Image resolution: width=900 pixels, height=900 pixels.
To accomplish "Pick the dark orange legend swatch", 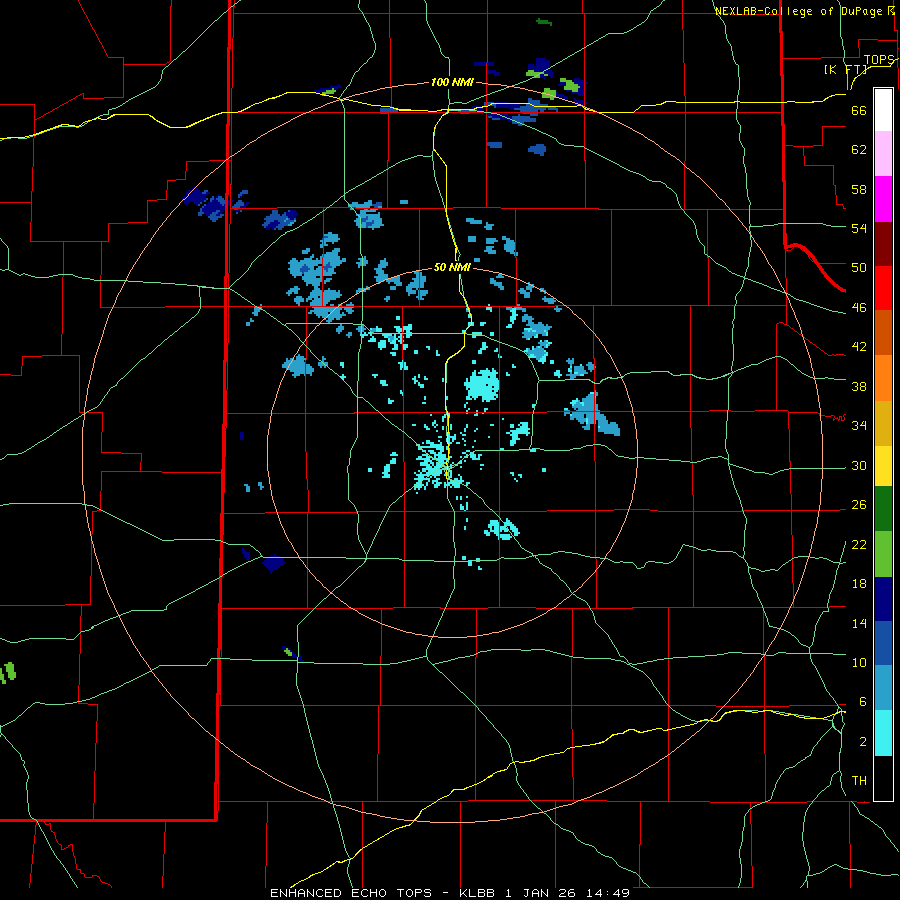I will (x=883, y=333).
